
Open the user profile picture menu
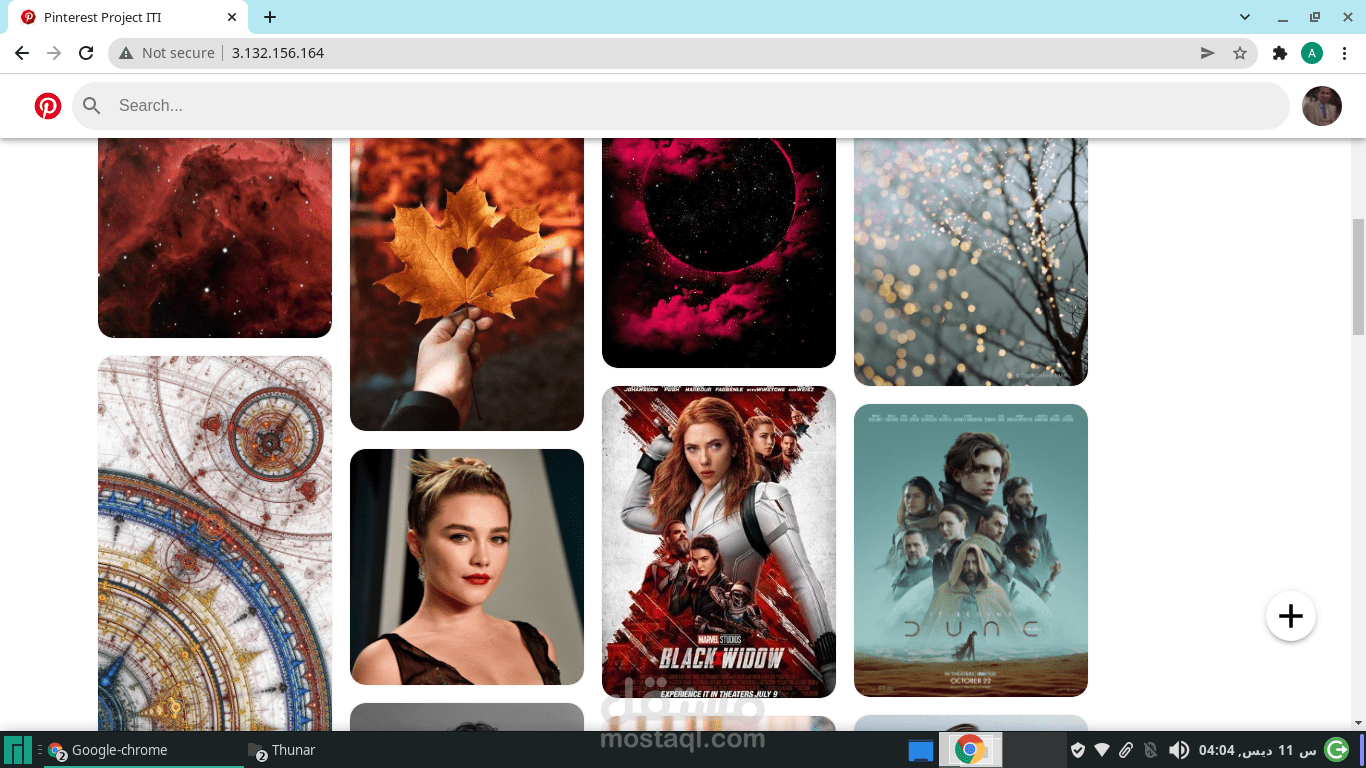point(1322,105)
